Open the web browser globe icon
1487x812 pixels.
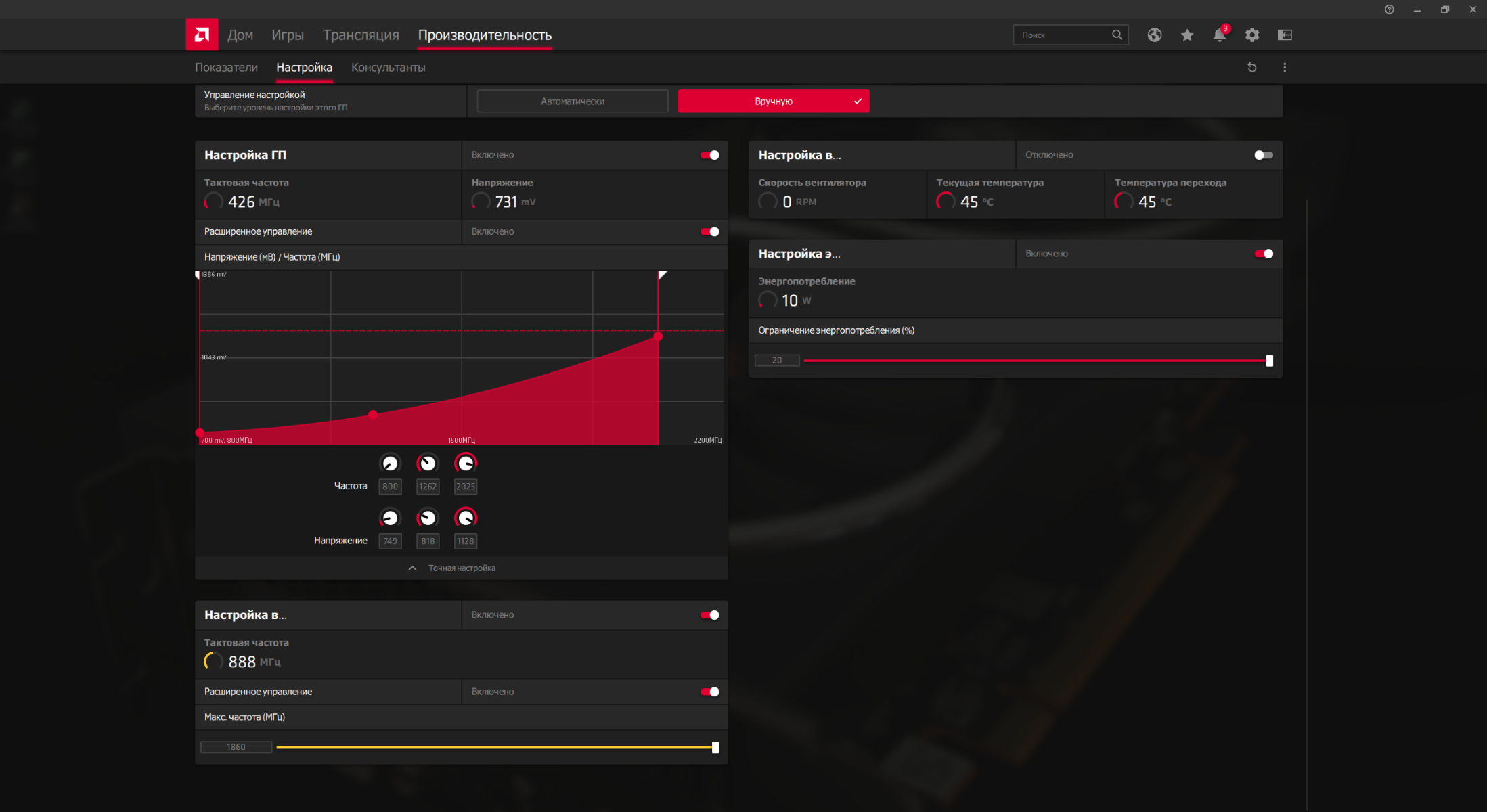(x=1155, y=35)
